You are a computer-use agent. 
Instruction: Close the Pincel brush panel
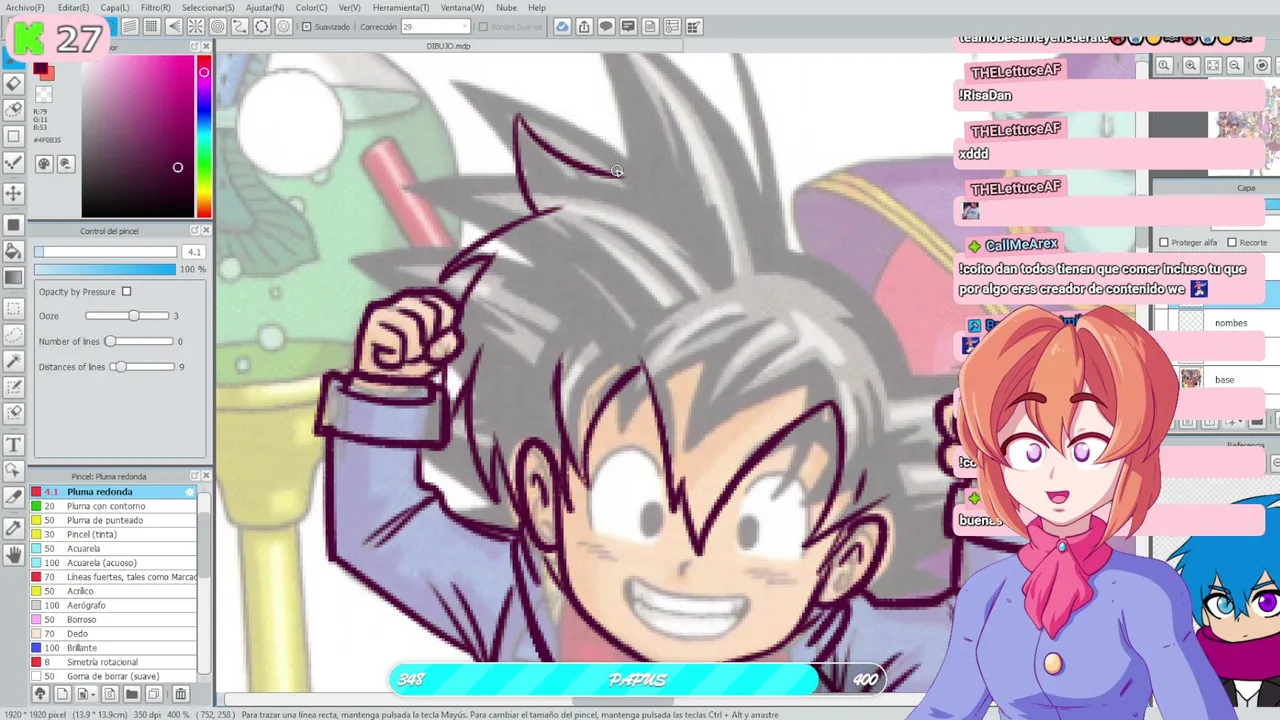pos(206,476)
